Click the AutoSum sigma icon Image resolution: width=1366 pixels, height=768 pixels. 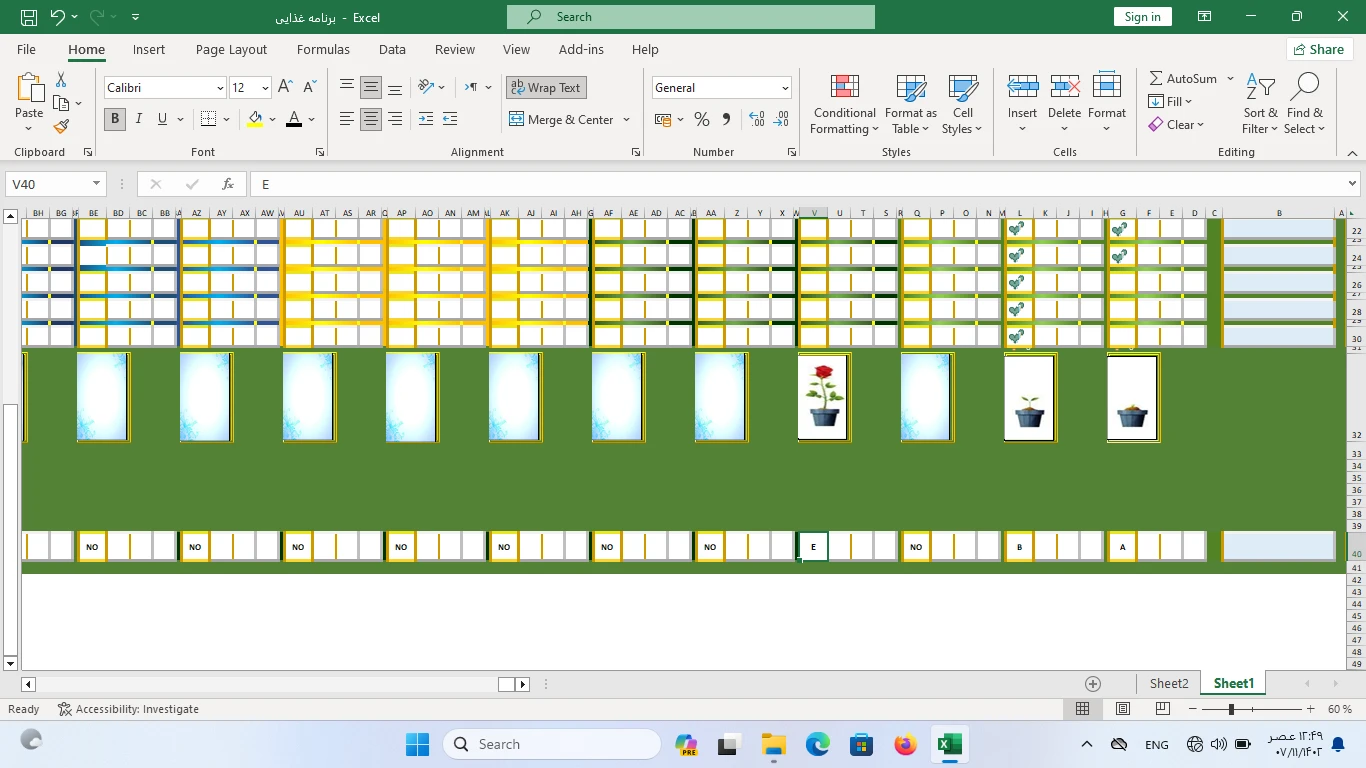1156,78
